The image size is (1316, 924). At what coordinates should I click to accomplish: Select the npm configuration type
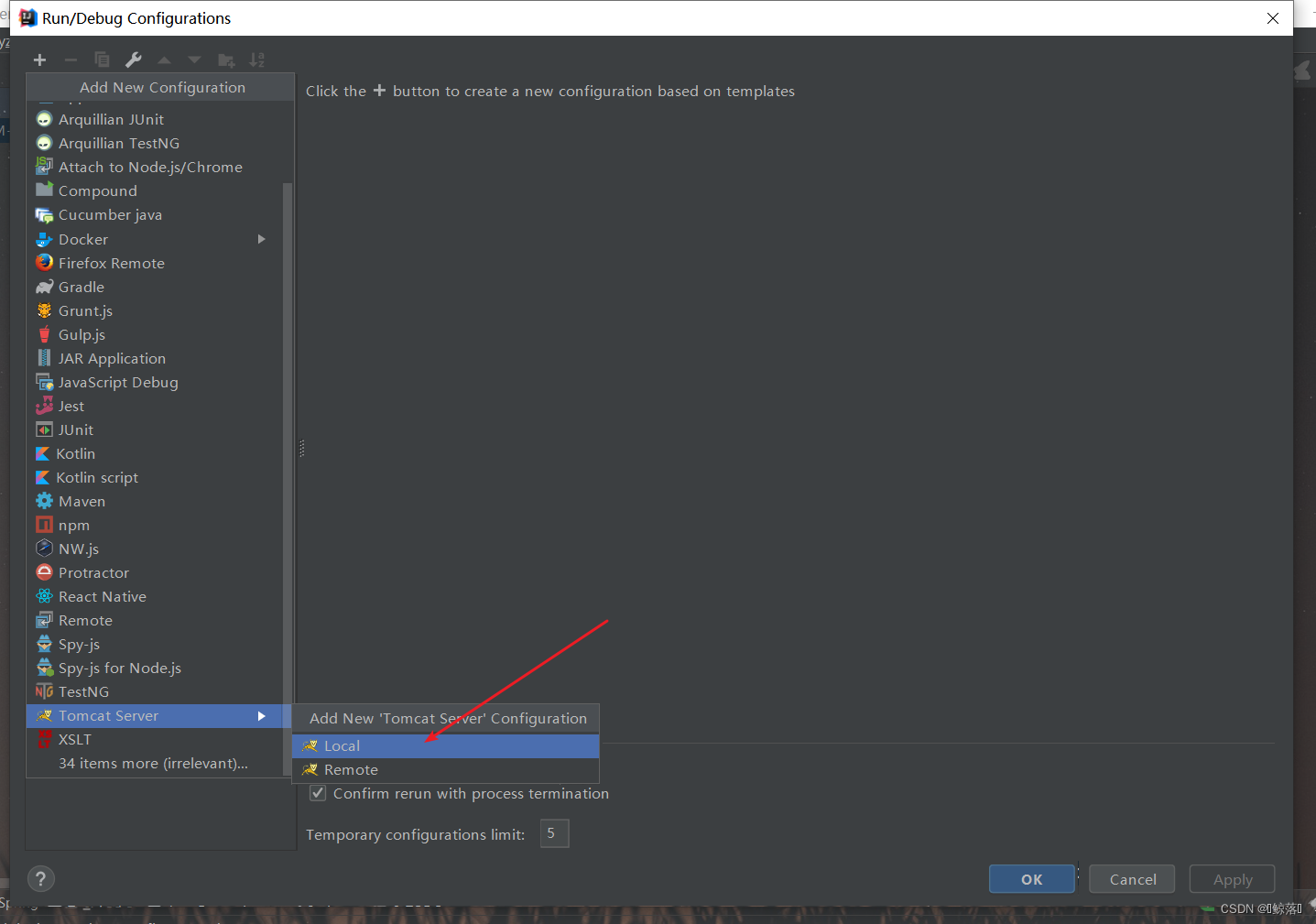[x=155, y=525]
